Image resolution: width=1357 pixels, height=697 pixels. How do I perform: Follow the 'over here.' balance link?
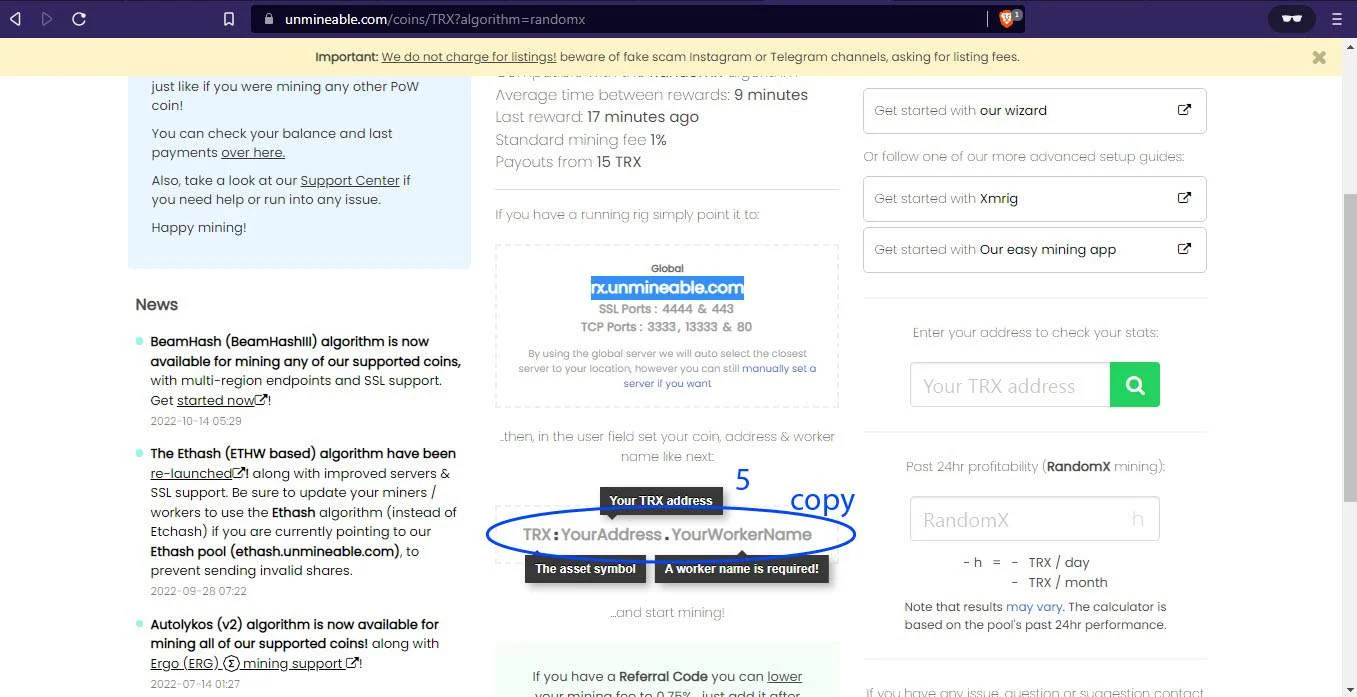pos(253,153)
